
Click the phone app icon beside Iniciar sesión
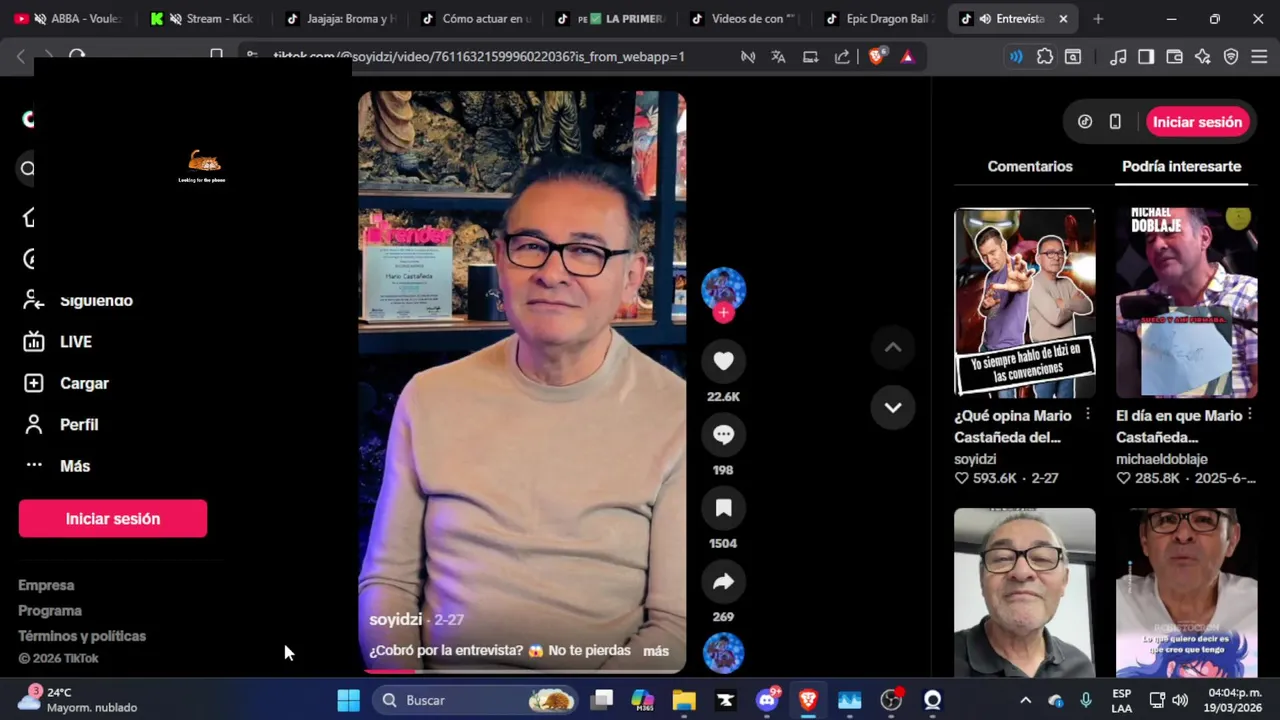[x=1115, y=122]
